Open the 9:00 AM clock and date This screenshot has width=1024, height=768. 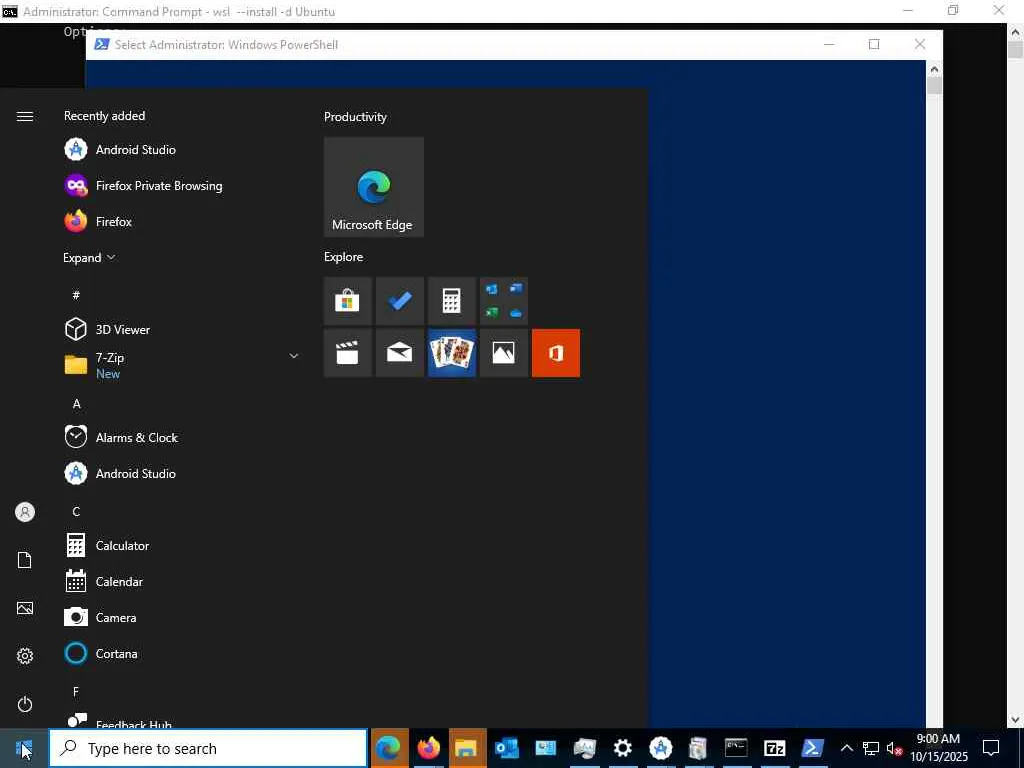[938, 748]
